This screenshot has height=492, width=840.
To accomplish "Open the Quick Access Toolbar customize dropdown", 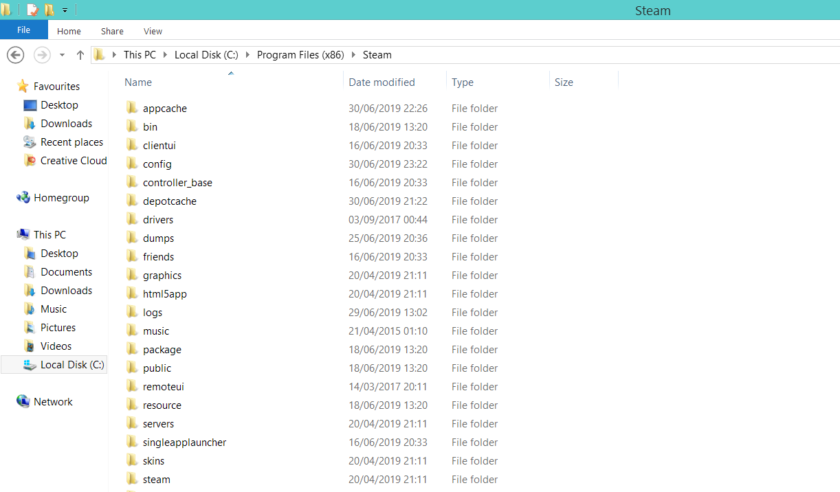I will (65, 10).
